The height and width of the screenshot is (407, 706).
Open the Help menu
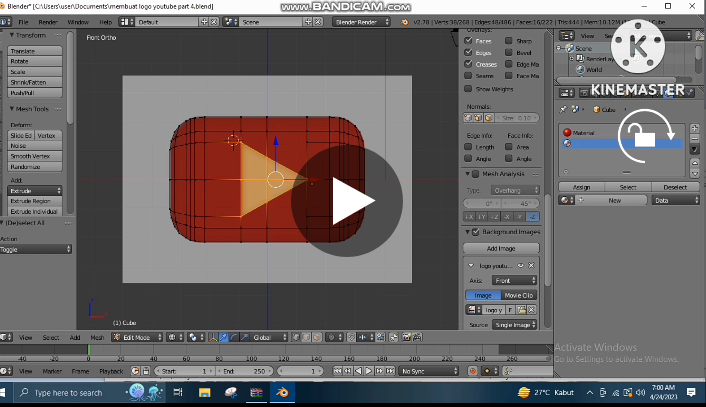105,22
